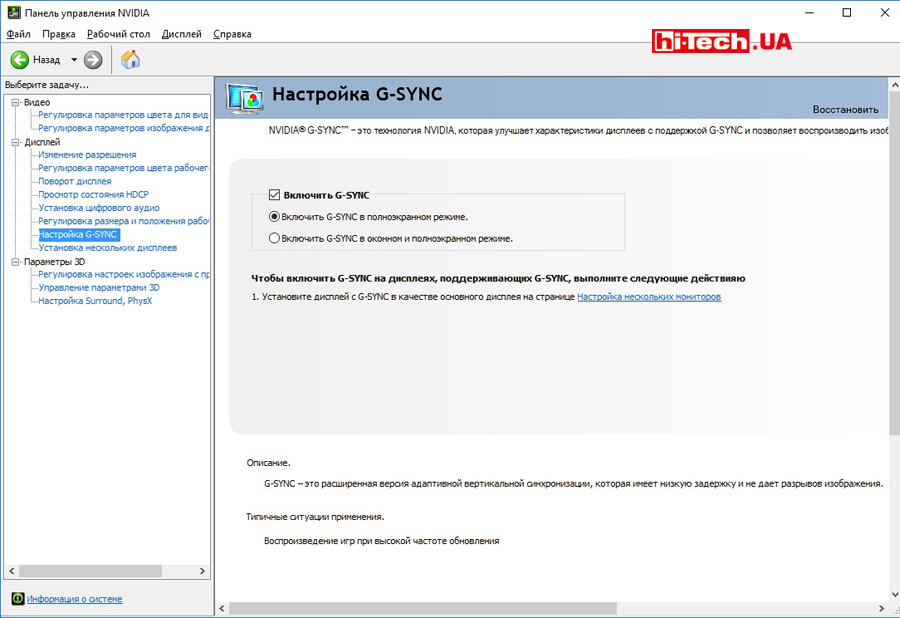The width and height of the screenshot is (900, 618).
Task: Click the System Information icon at bottom left
Action: pyautogui.click(x=17, y=599)
